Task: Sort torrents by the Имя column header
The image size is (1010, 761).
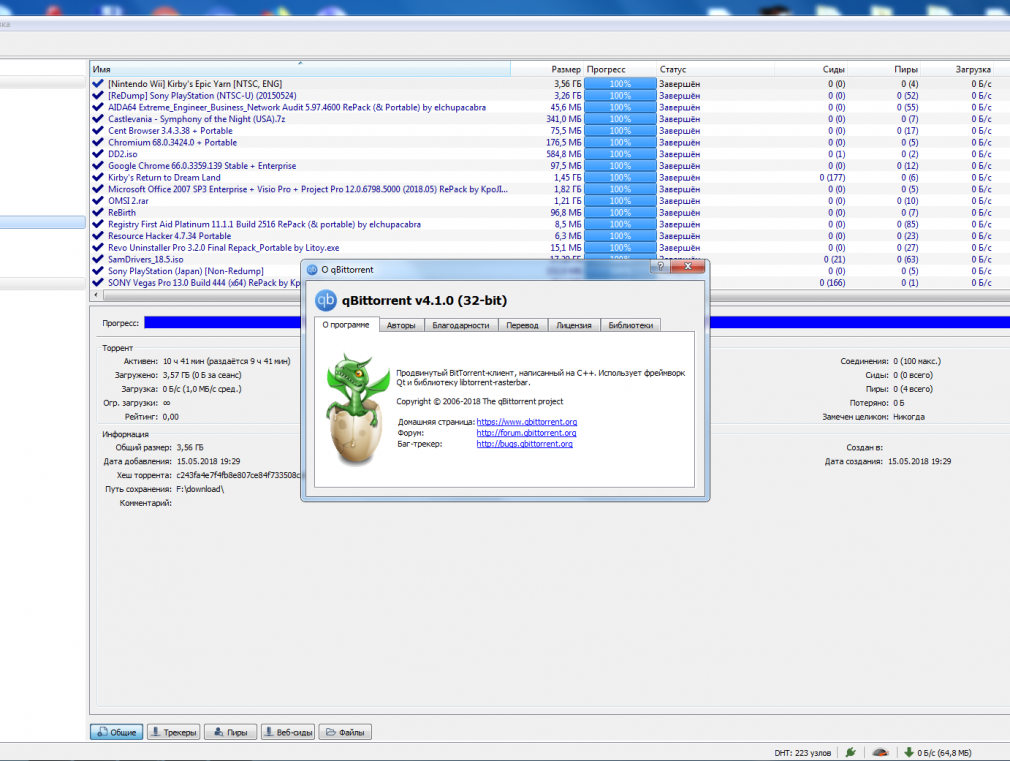Action: click(x=300, y=69)
